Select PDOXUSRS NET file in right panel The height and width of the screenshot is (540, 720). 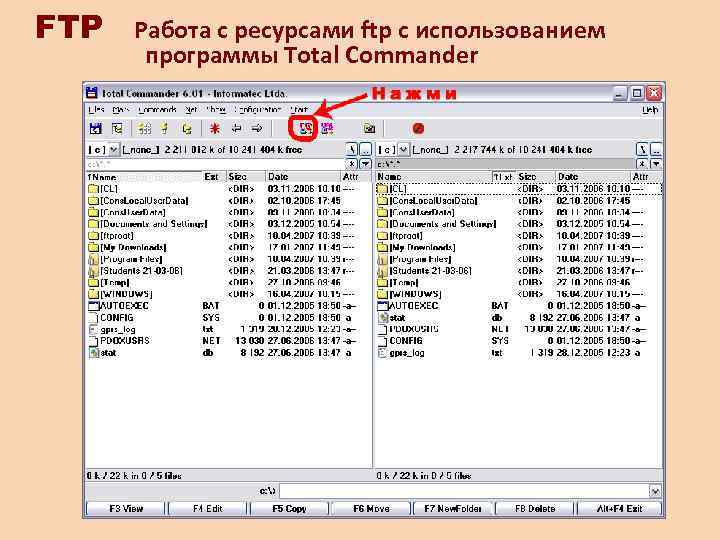click(519, 329)
